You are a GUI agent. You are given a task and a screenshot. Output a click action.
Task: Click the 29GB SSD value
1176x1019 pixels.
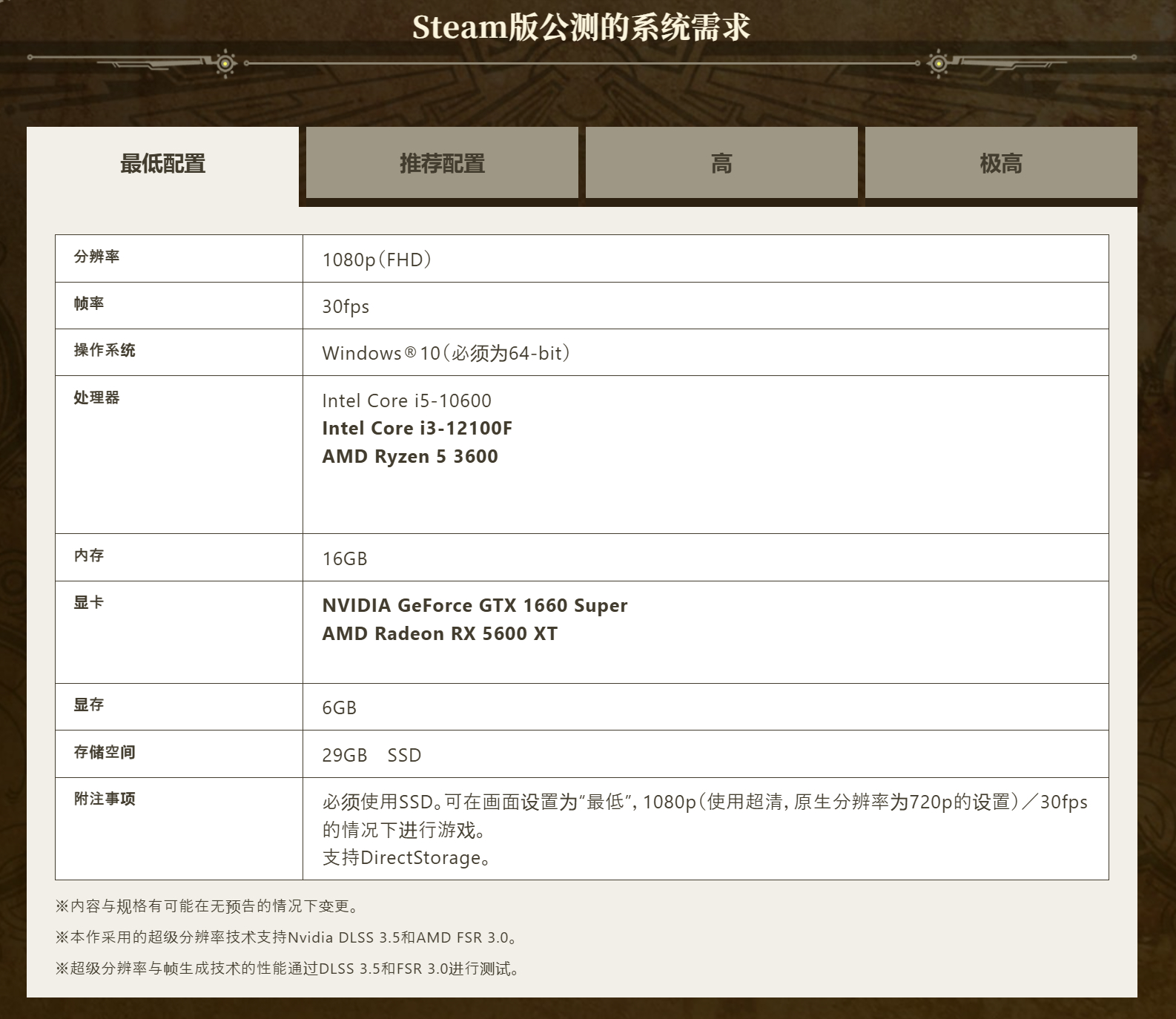(x=371, y=755)
